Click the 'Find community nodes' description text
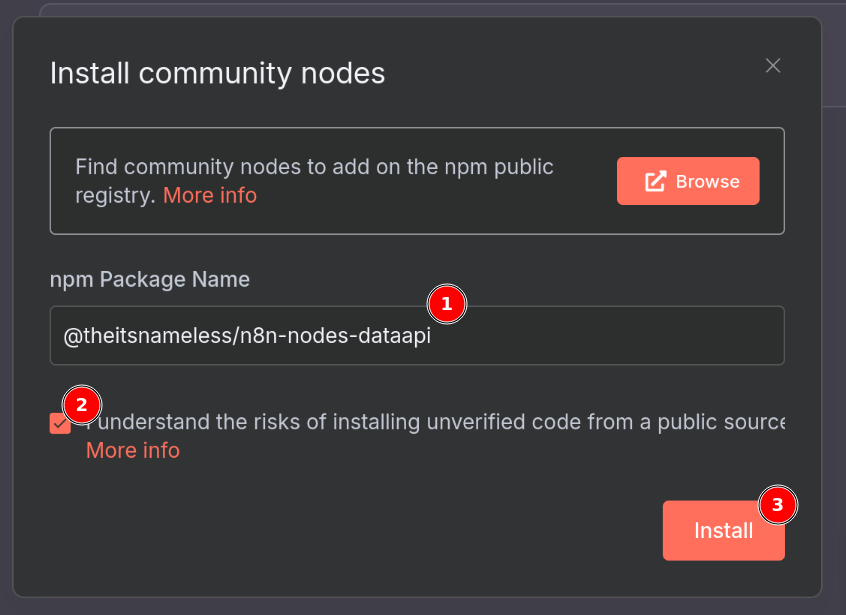Screen dimensions: 846x615 tap(314, 167)
